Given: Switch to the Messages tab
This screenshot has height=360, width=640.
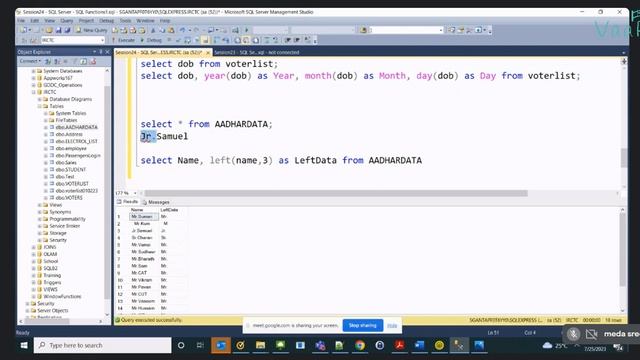Looking at the screenshot, I should [156, 202].
